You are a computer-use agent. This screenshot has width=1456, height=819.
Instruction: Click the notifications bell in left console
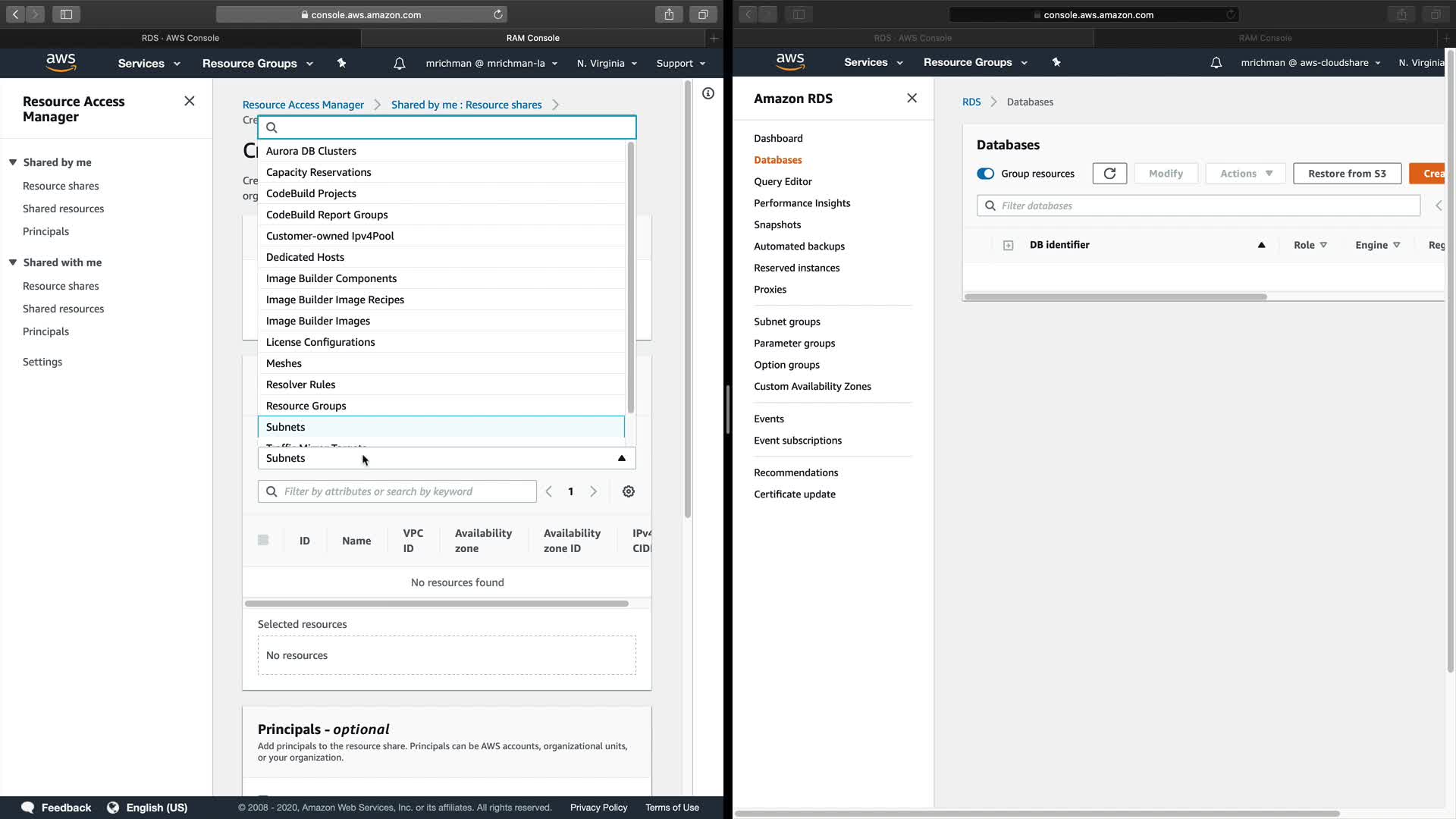[399, 64]
